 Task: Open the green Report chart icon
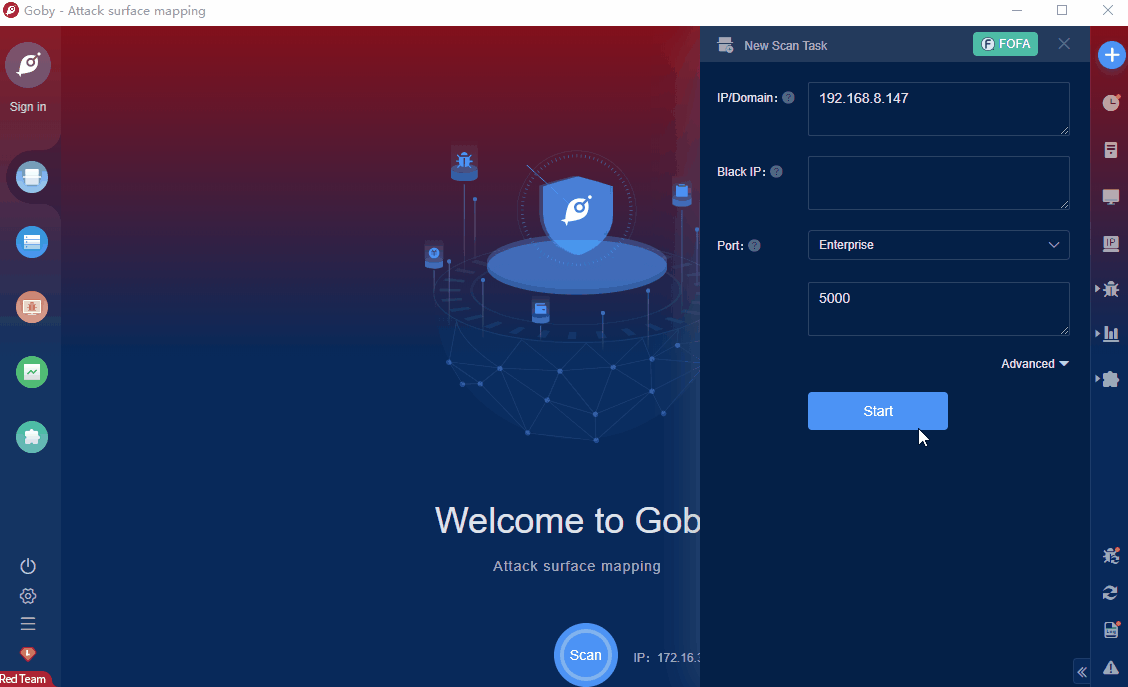(32, 372)
